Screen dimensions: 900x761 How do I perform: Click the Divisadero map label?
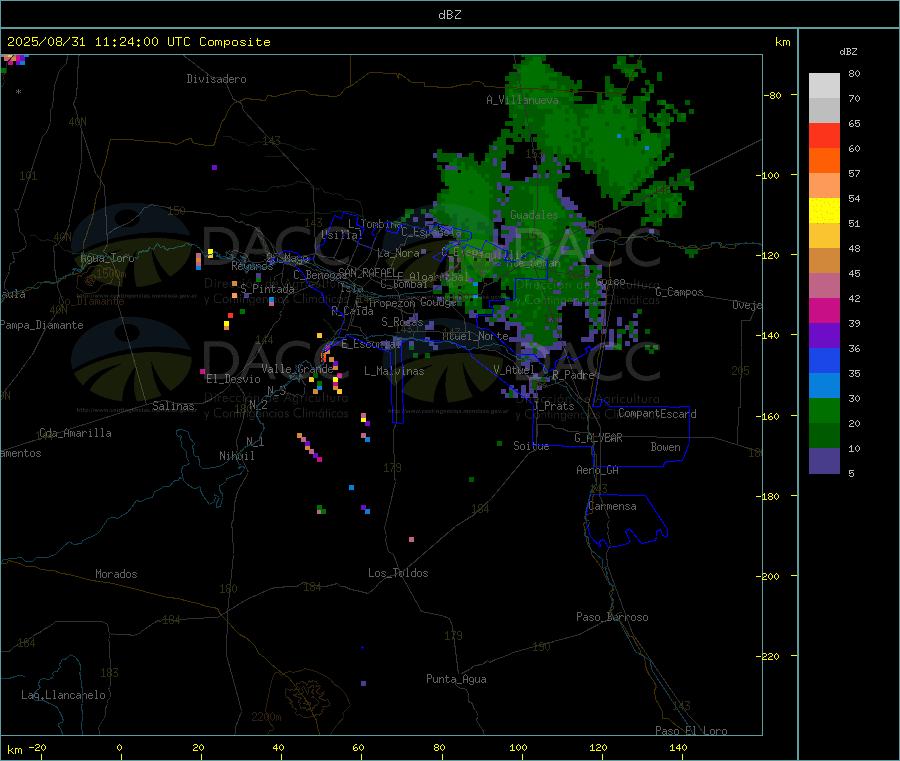point(216,79)
